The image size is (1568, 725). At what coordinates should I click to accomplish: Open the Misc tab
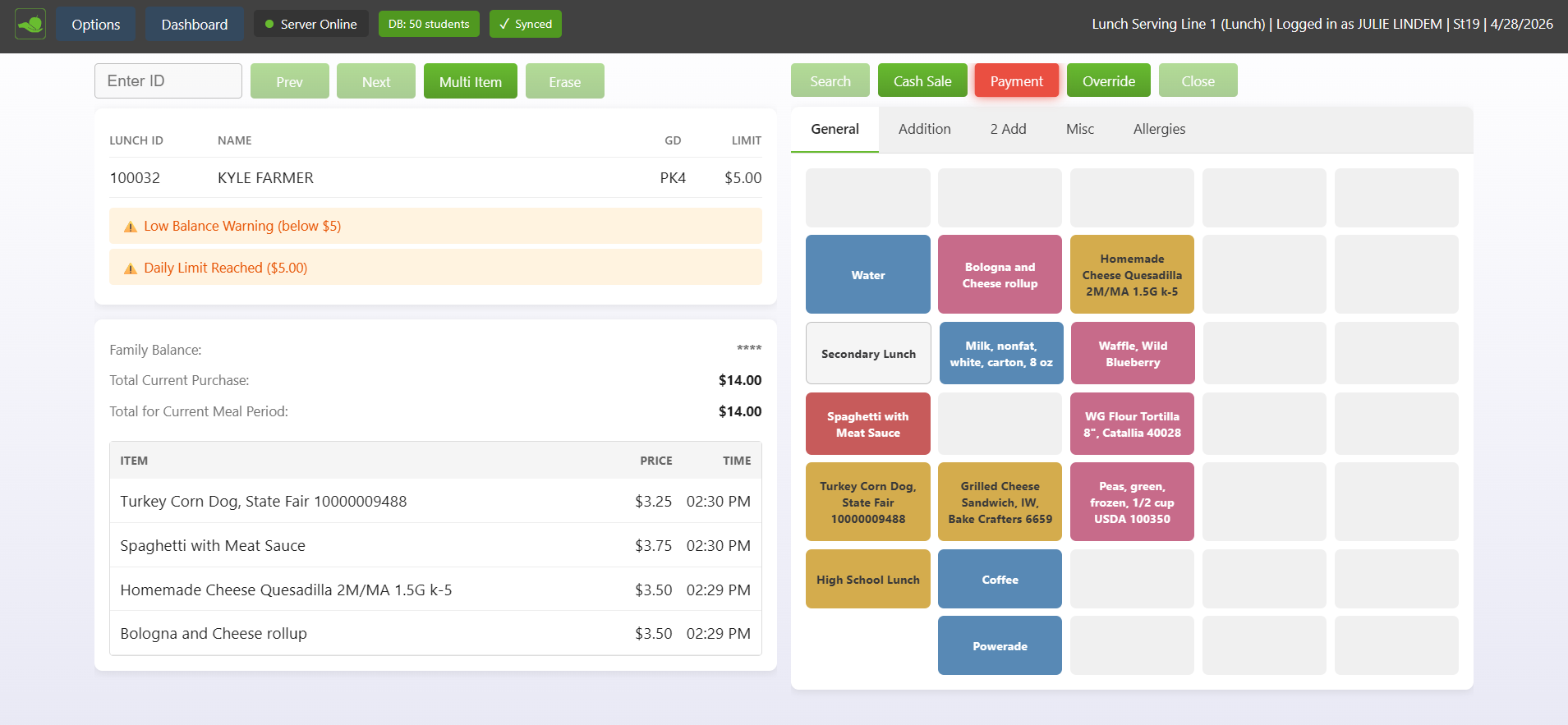coord(1080,129)
